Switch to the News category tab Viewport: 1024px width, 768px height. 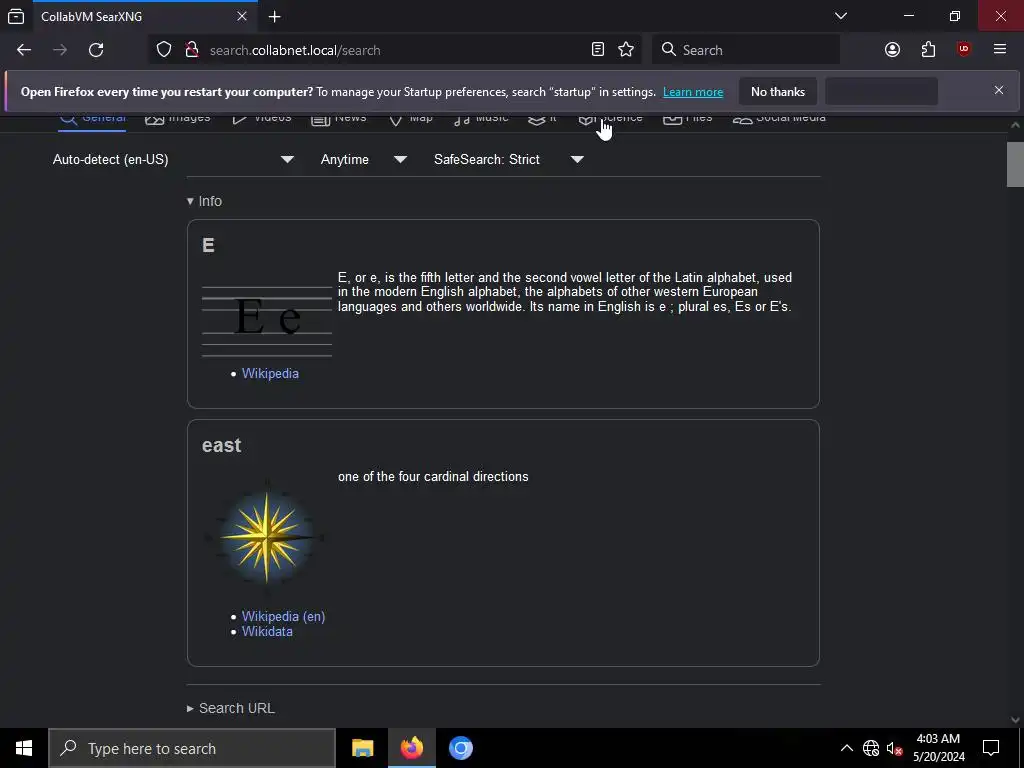pyautogui.click(x=339, y=119)
